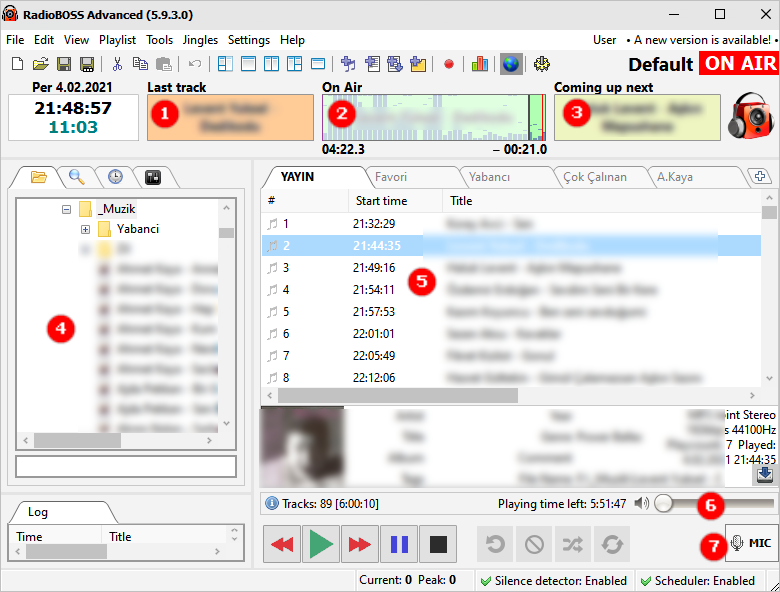
Task: Select the fourth window layout icon
Action: [294, 64]
